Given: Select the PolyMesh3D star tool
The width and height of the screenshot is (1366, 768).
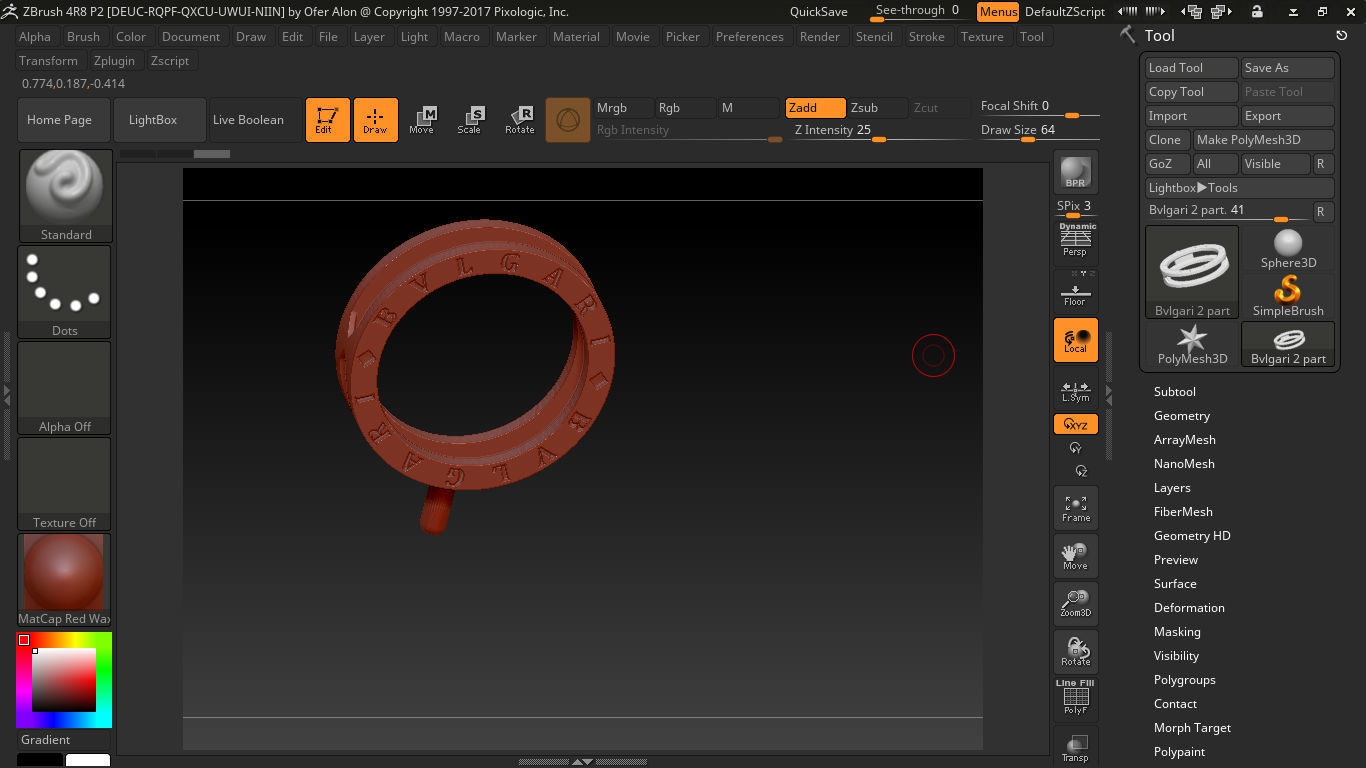Looking at the screenshot, I should (1192, 344).
